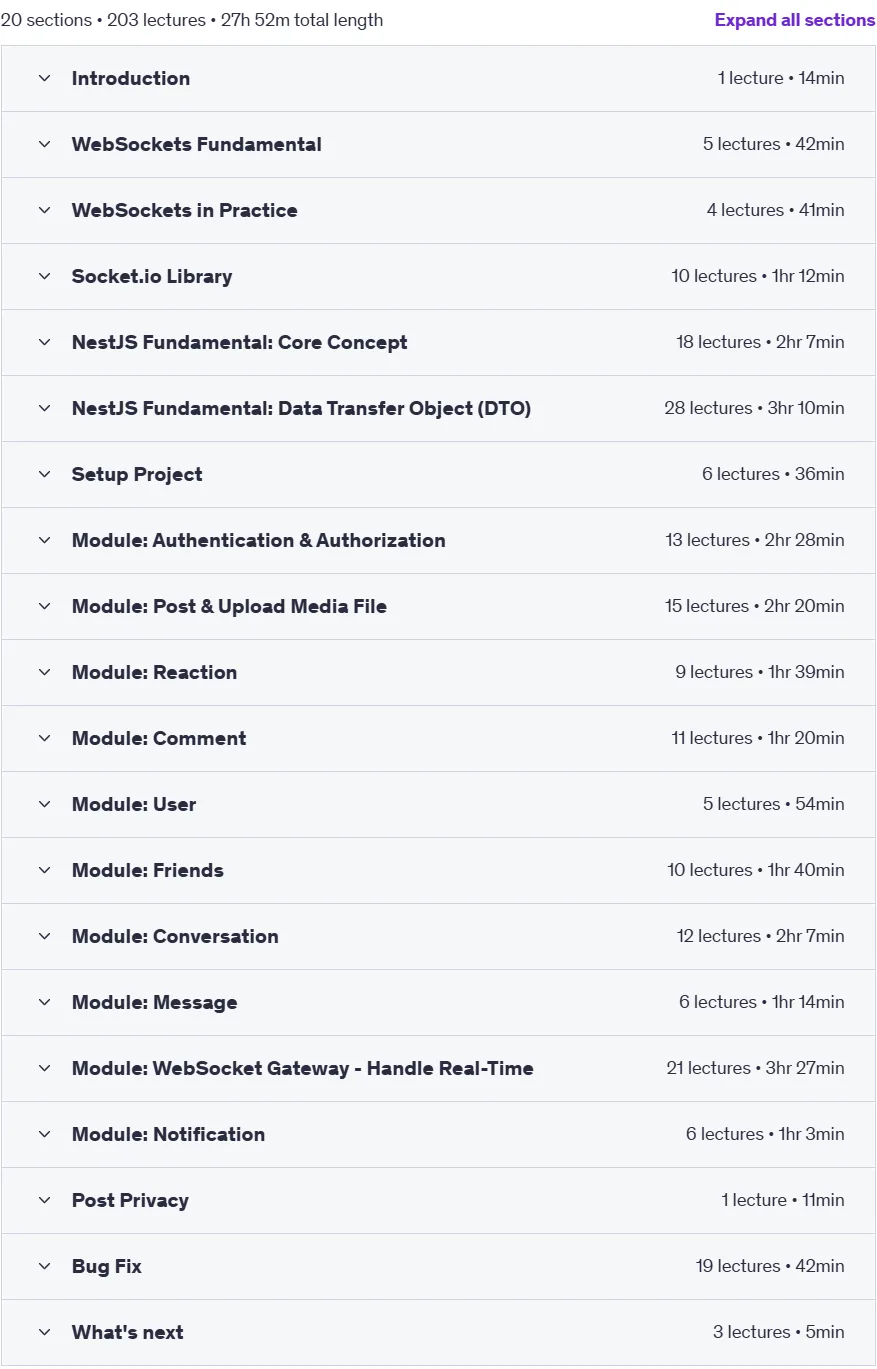Viewport: 877px width, 1369px height.
Task: Expand NestJS Fundamental: Core Concept section
Action: [438, 342]
